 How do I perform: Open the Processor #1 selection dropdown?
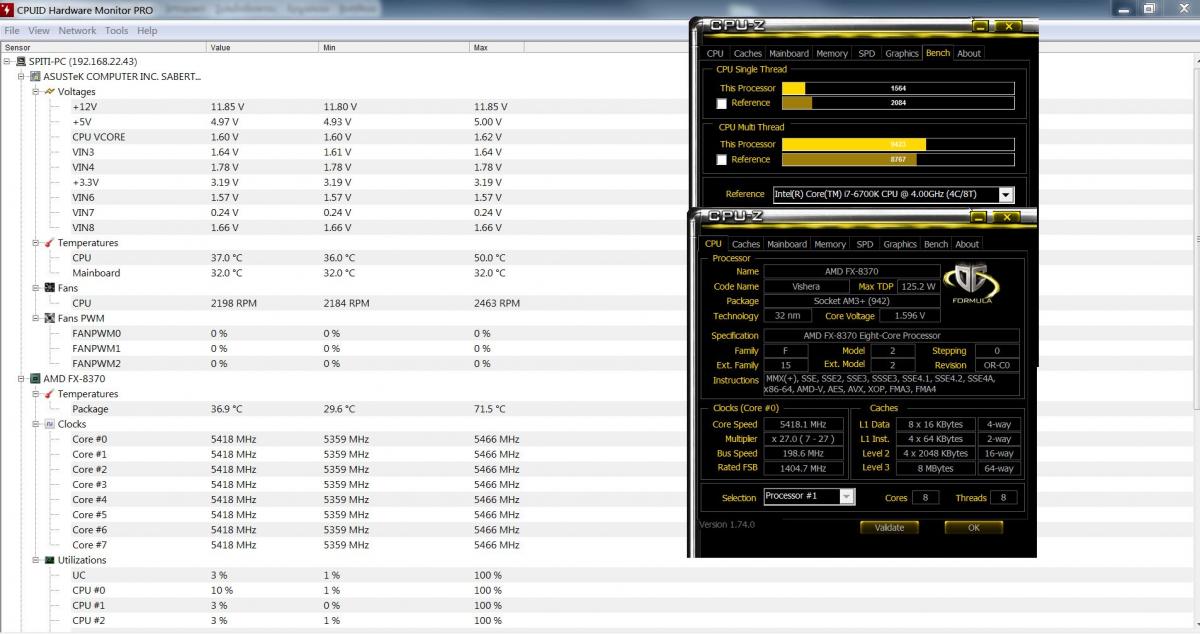pyautogui.click(x=846, y=497)
